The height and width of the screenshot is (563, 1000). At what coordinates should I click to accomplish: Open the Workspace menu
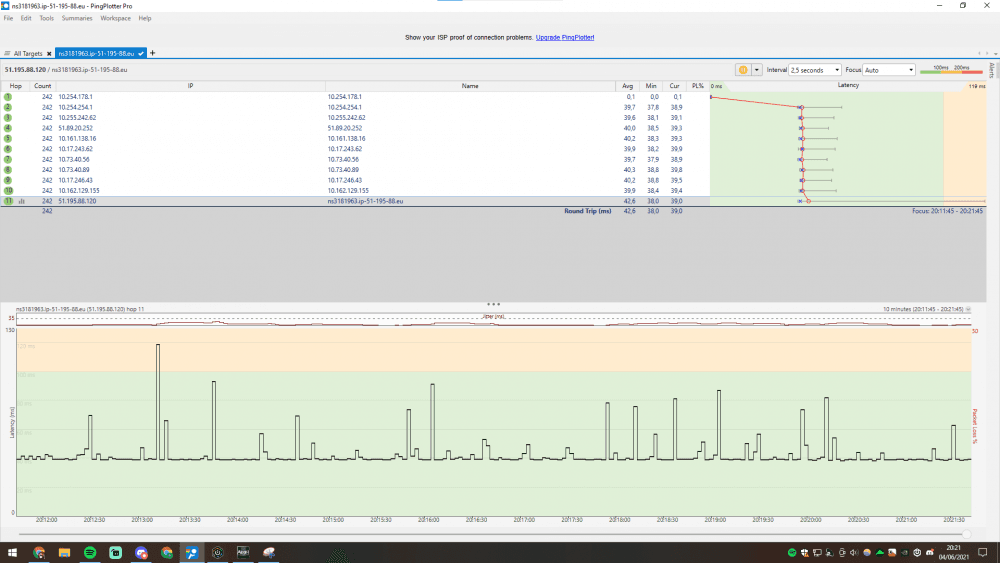click(115, 18)
